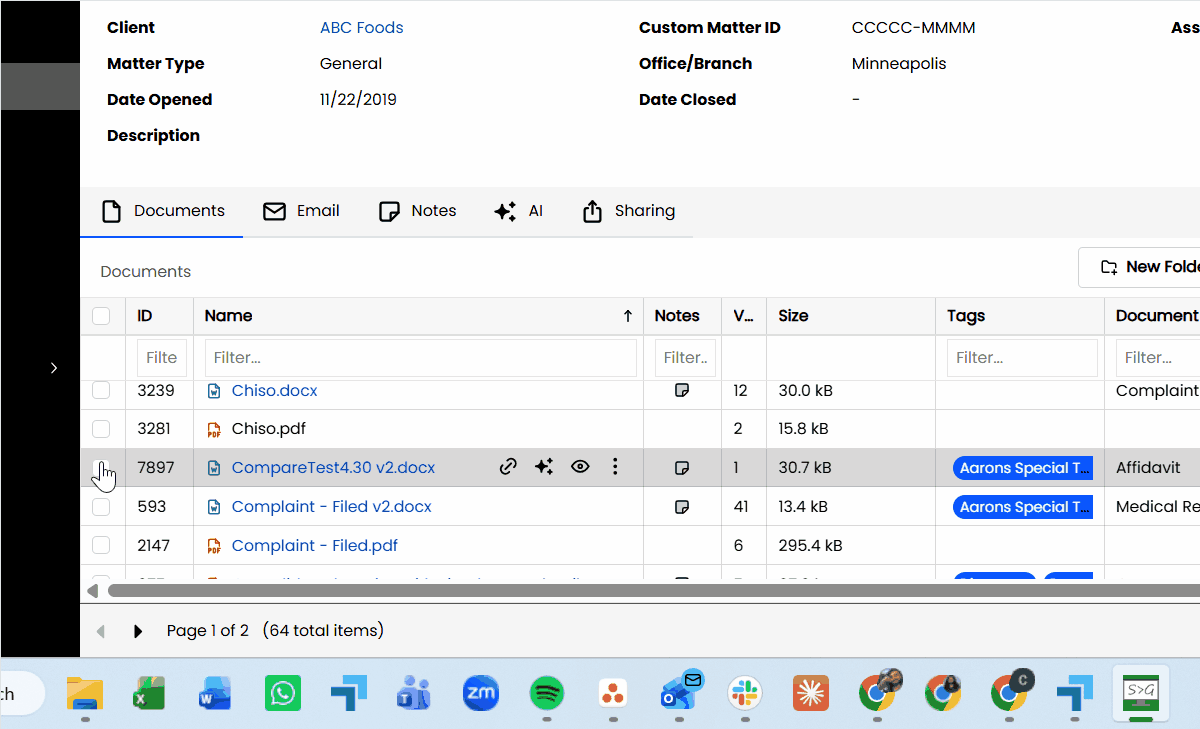Switch to the AI tab
Screen dimensions: 1200x729
pyautogui.click(x=519, y=211)
